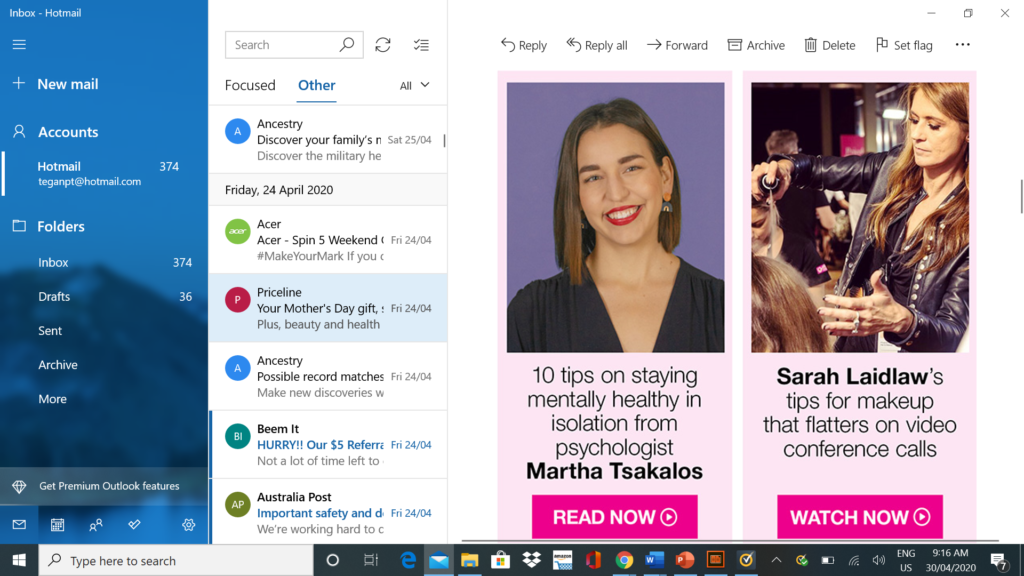Open People from bottom navigation bar

point(96,525)
